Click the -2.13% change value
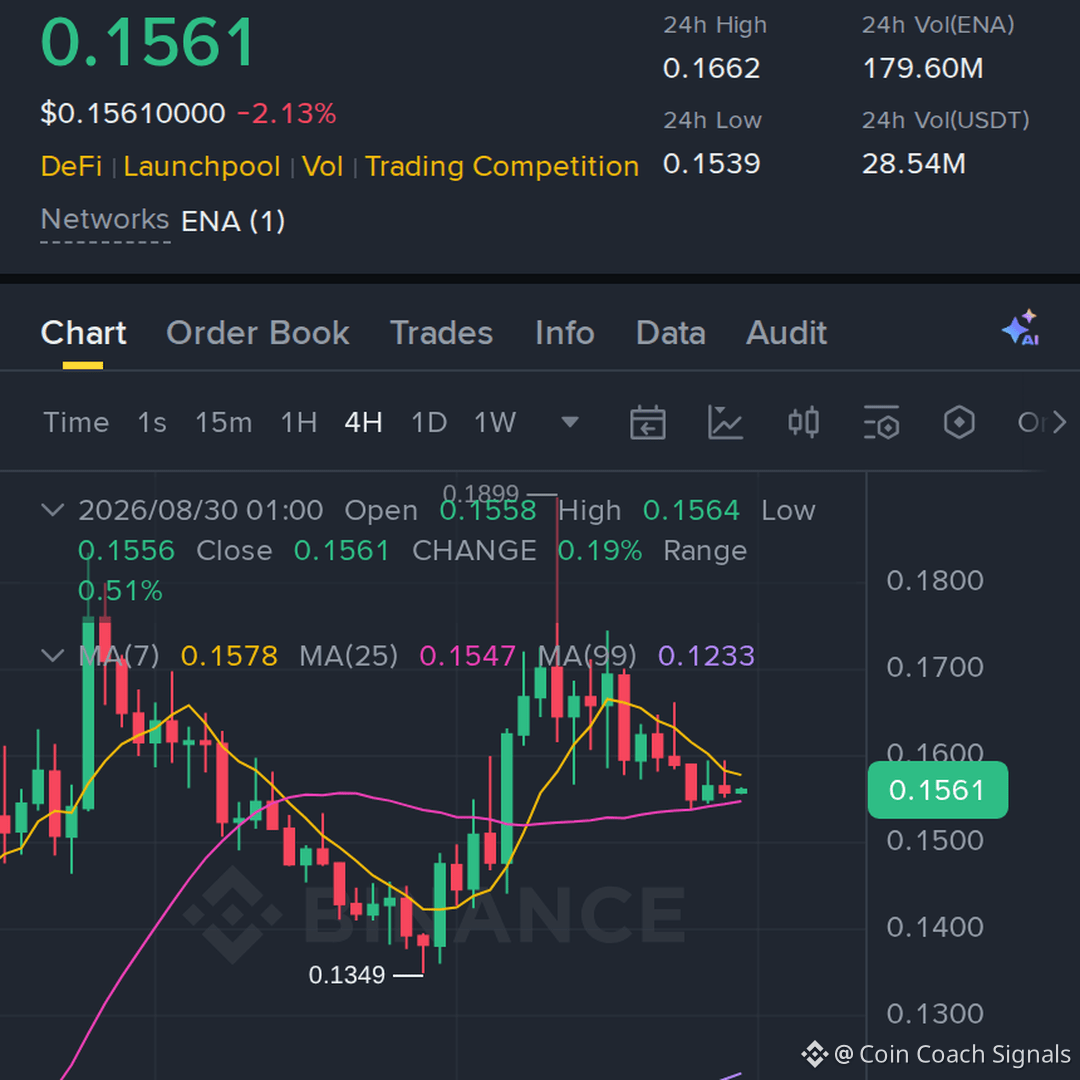 click(287, 113)
